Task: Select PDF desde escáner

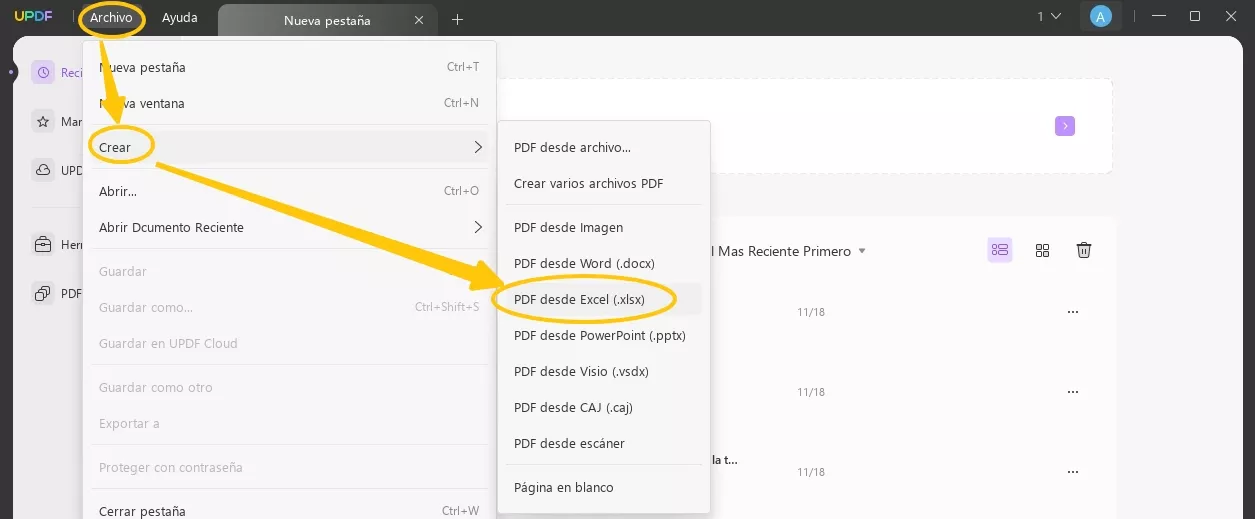Action: [x=603, y=443]
